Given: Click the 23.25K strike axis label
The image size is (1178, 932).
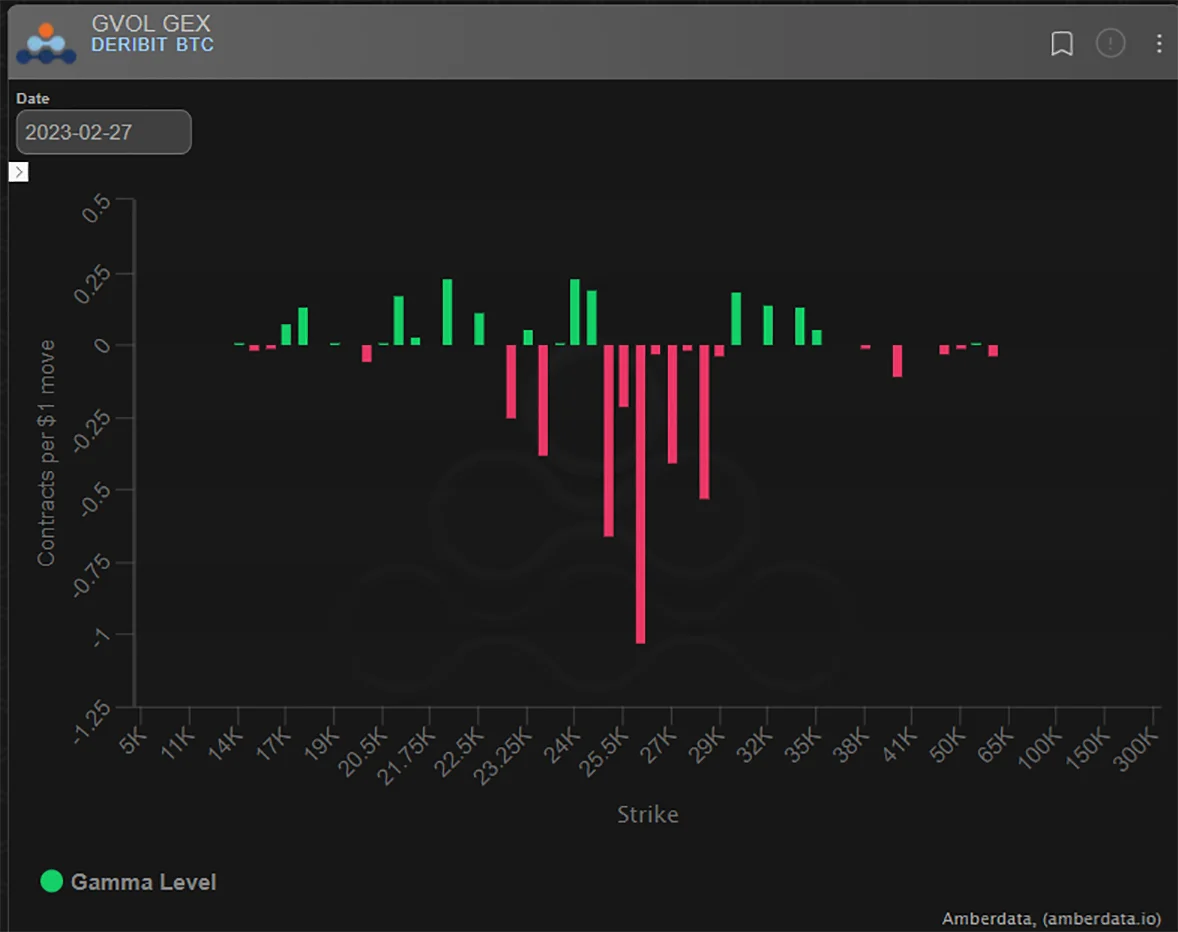Looking at the screenshot, I should (503, 756).
